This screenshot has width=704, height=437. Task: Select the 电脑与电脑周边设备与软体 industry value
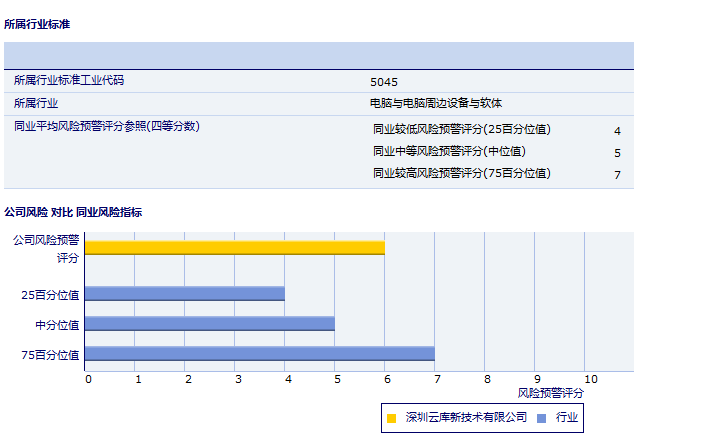coord(436,103)
